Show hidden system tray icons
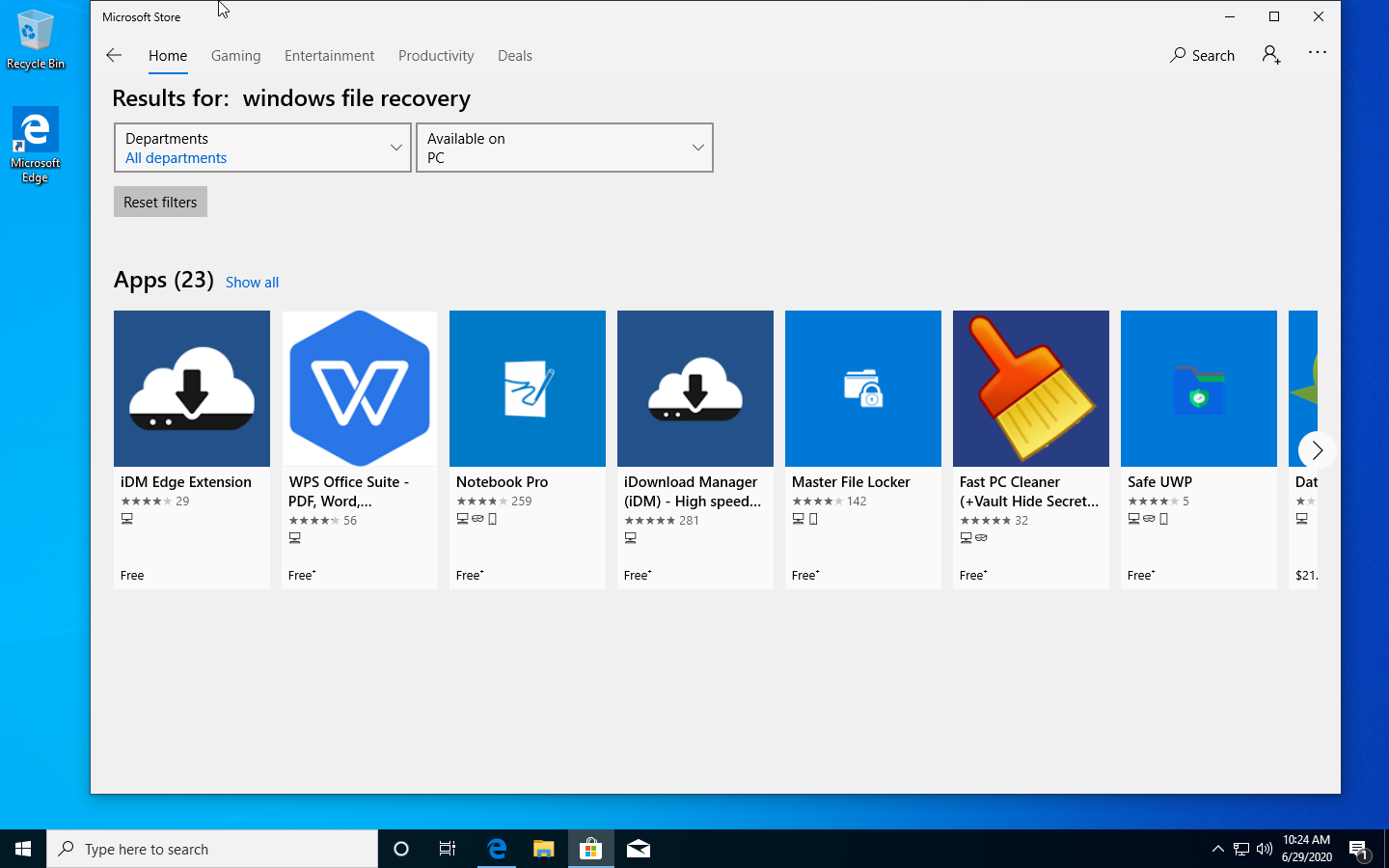The width and height of the screenshot is (1389, 868). (x=1217, y=849)
